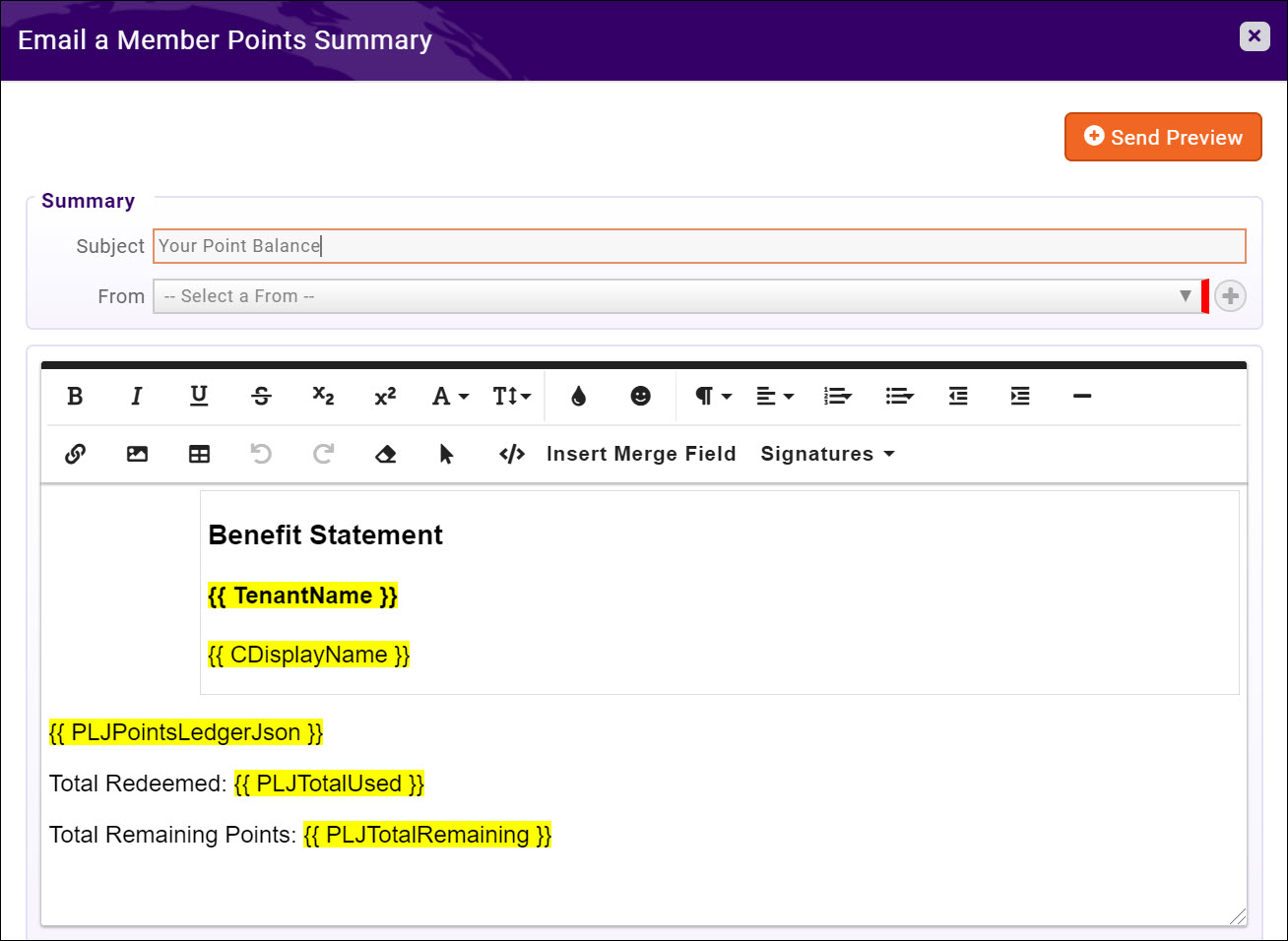Apply strikethrough formatting
Screen dimensions: 1288x941
click(261, 396)
